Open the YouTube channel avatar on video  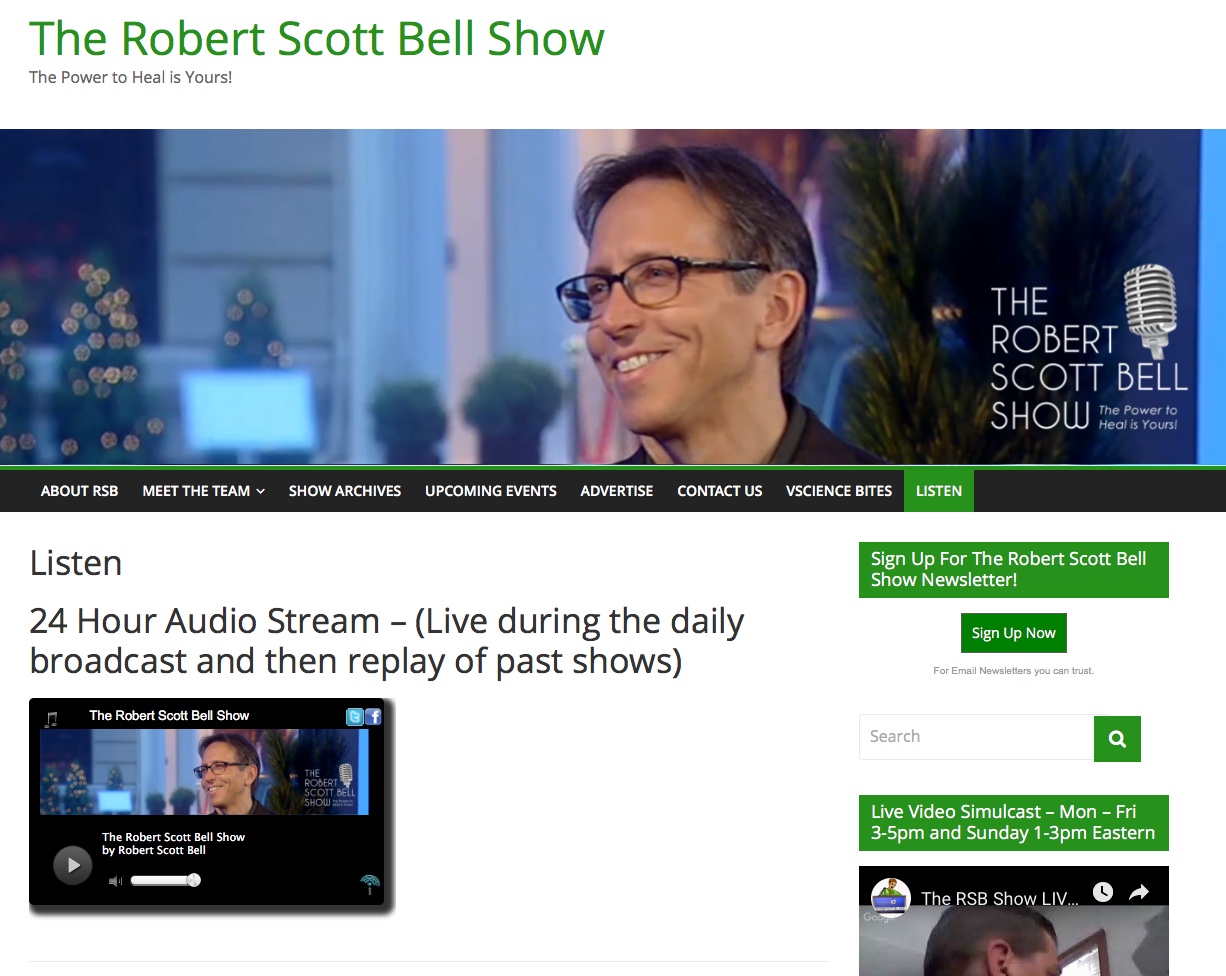[x=890, y=897]
